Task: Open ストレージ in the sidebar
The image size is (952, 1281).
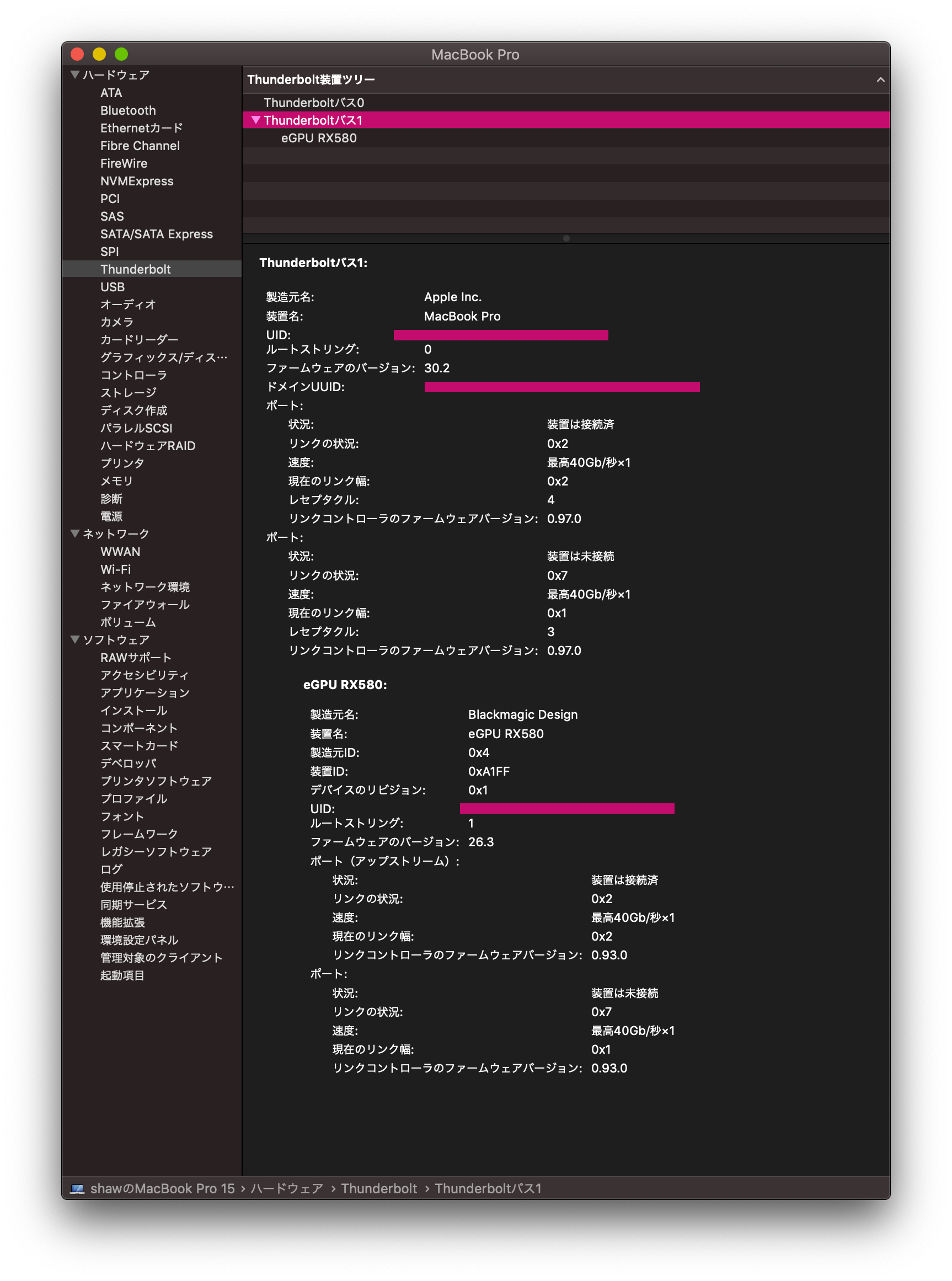Action: click(x=128, y=392)
